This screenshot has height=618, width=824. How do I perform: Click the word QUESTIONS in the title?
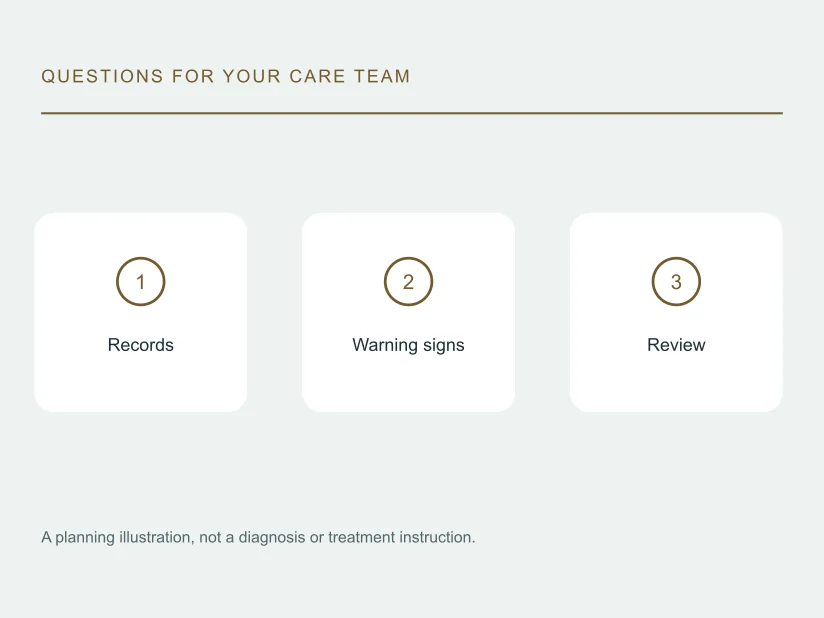point(102,76)
